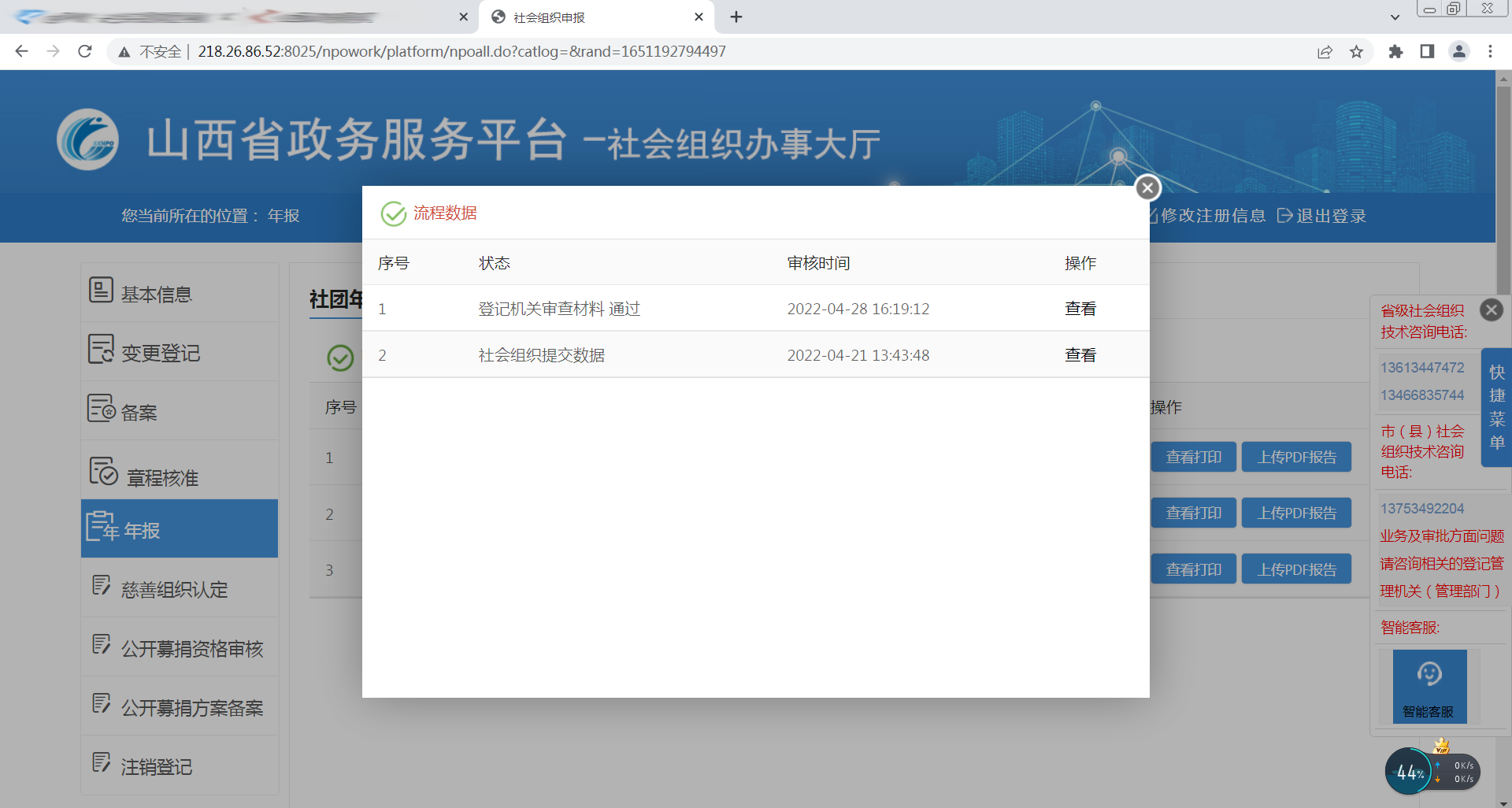Bookmark this page with the star icon
The image size is (1512, 808).
[x=1356, y=52]
